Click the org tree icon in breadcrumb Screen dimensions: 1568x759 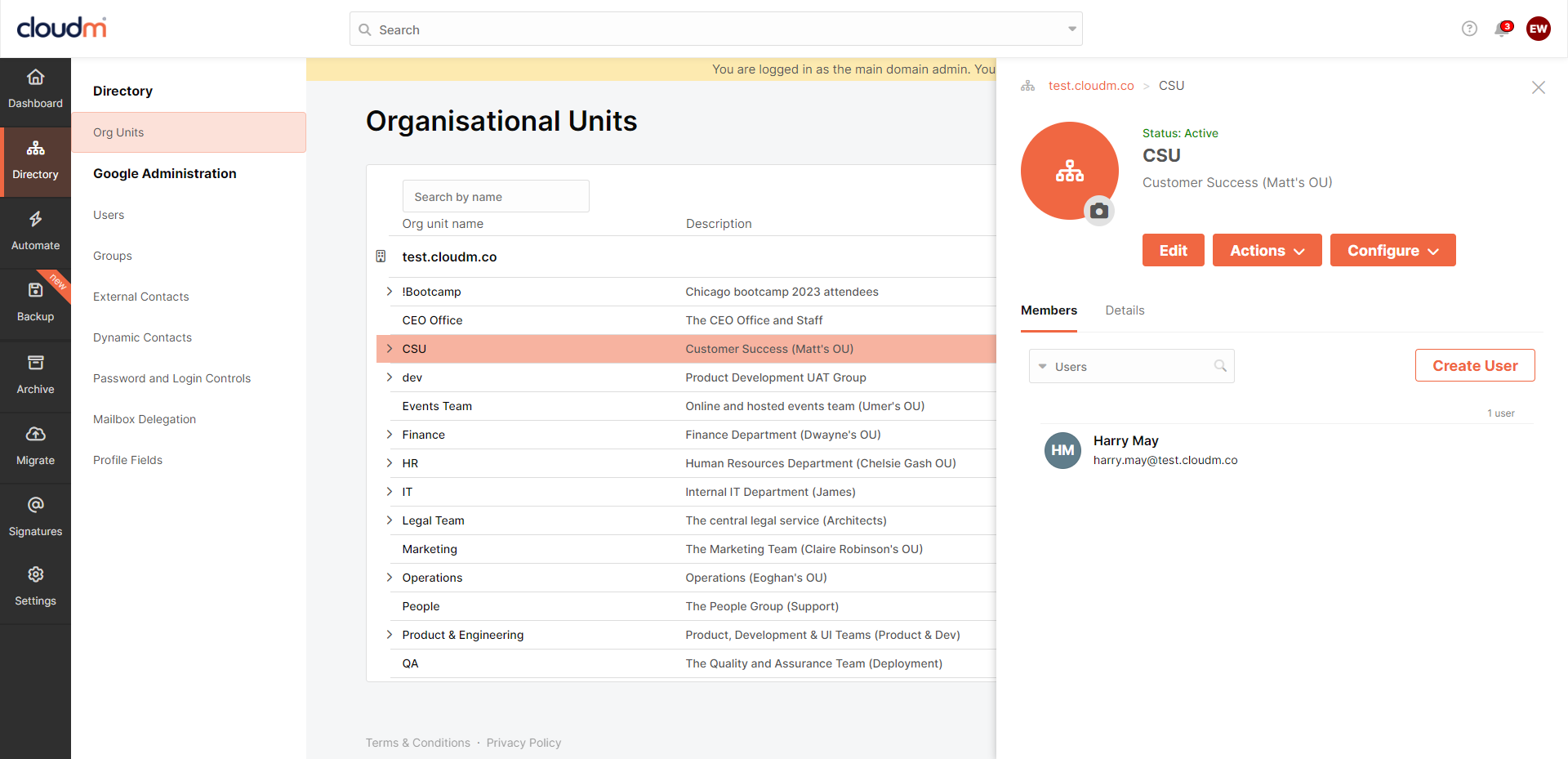pyautogui.click(x=1027, y=86)
